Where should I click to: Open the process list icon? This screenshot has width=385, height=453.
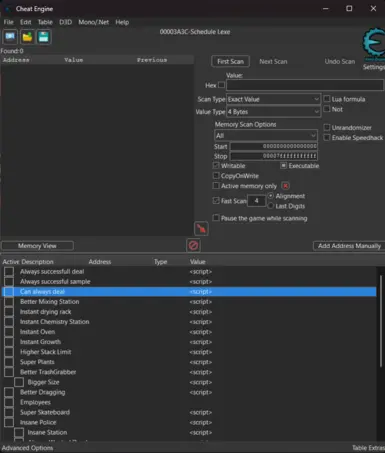(10, 37)
